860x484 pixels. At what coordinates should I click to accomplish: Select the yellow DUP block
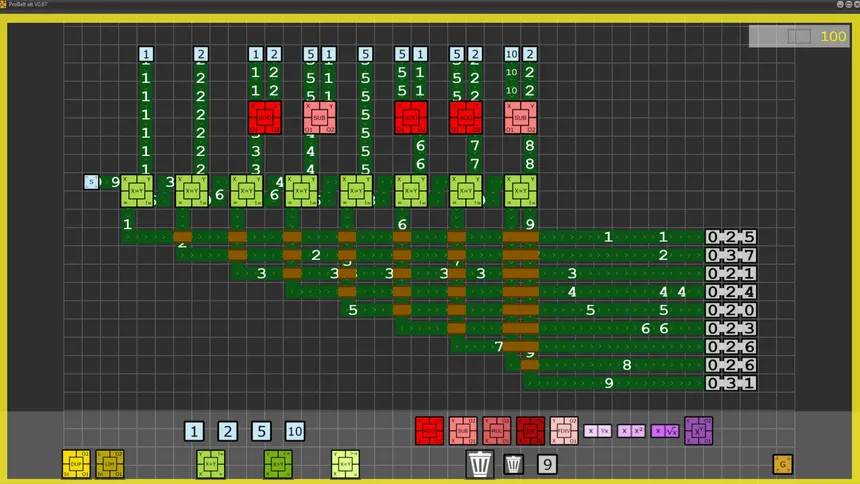coord(76,464)
